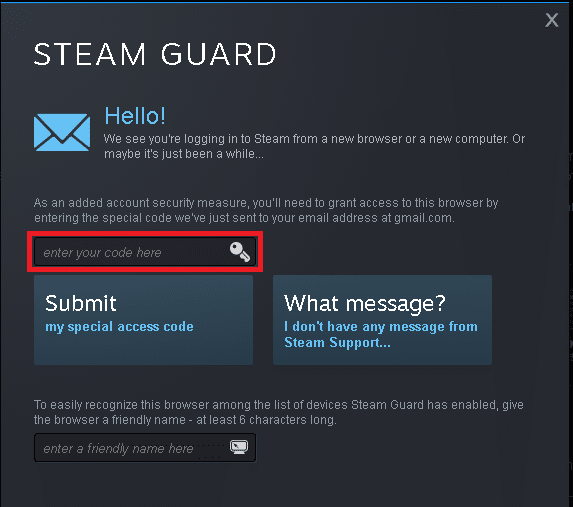Click "at least 6 characters long" text
Viewport: 573px width, 507px height.
[x=266, y=420]
